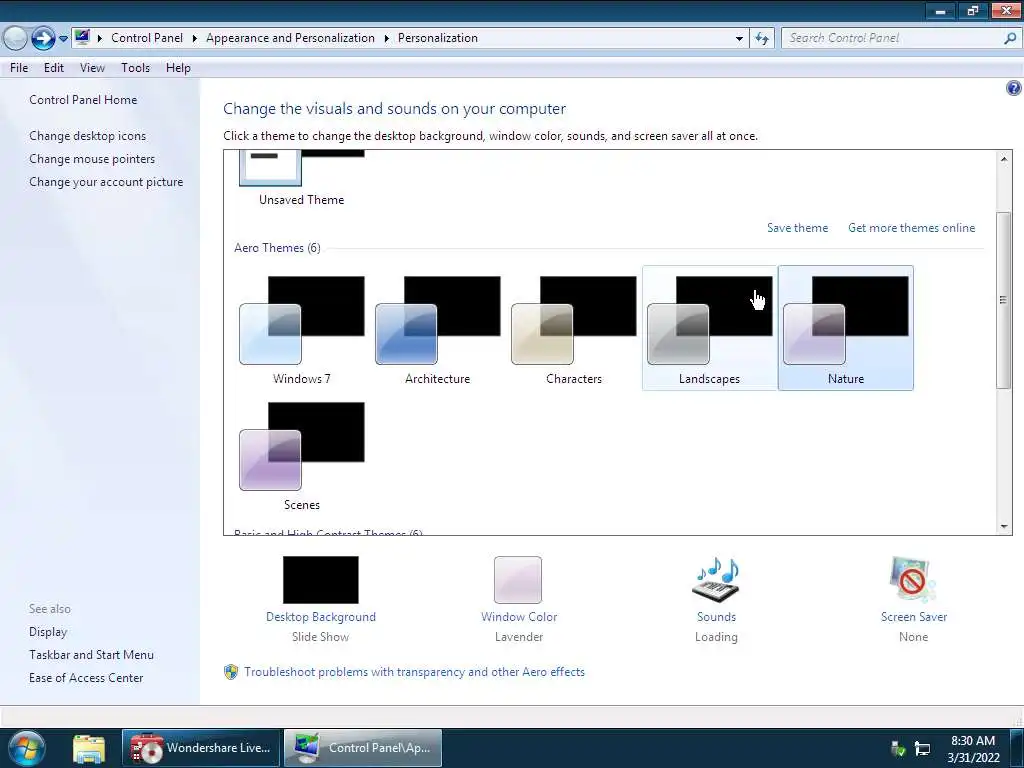Open Taskbar and Start Menu link
1024x768 pixels.
(91, 655)
